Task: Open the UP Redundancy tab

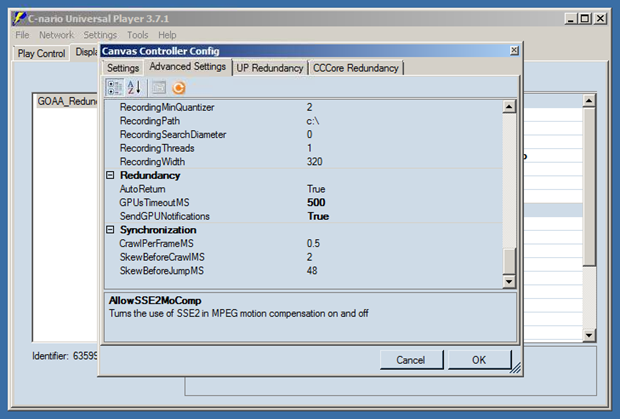Action: coord(270,68)
